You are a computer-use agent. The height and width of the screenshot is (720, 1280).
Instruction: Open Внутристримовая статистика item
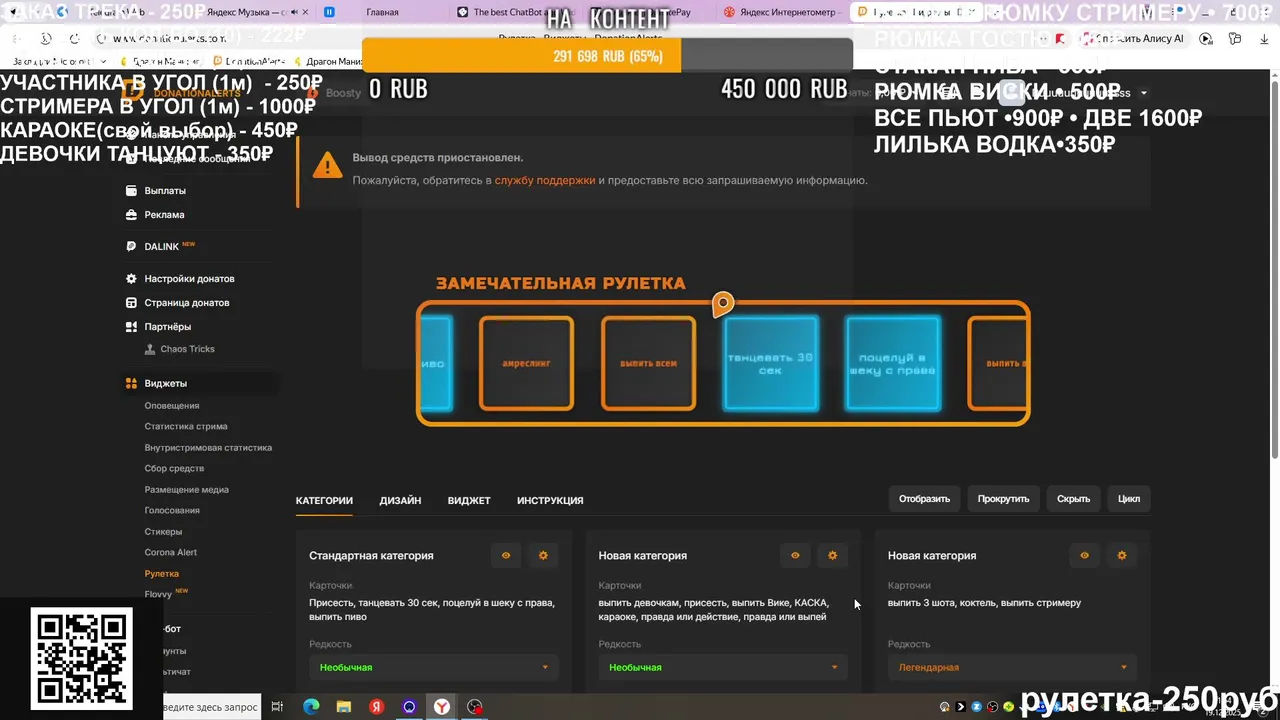pyautogui.click(x=208, y=447)
